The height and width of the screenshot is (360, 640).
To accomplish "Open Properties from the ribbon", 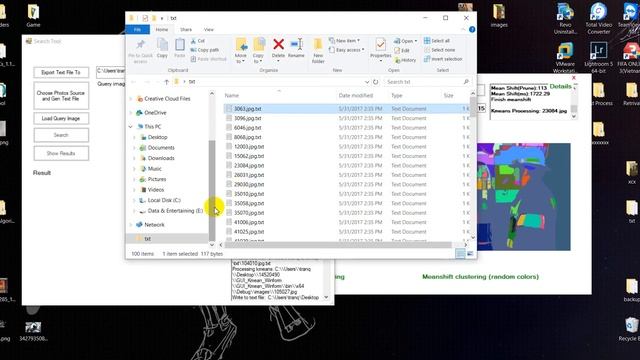I will pyautogui.click(x=380, y=50).
